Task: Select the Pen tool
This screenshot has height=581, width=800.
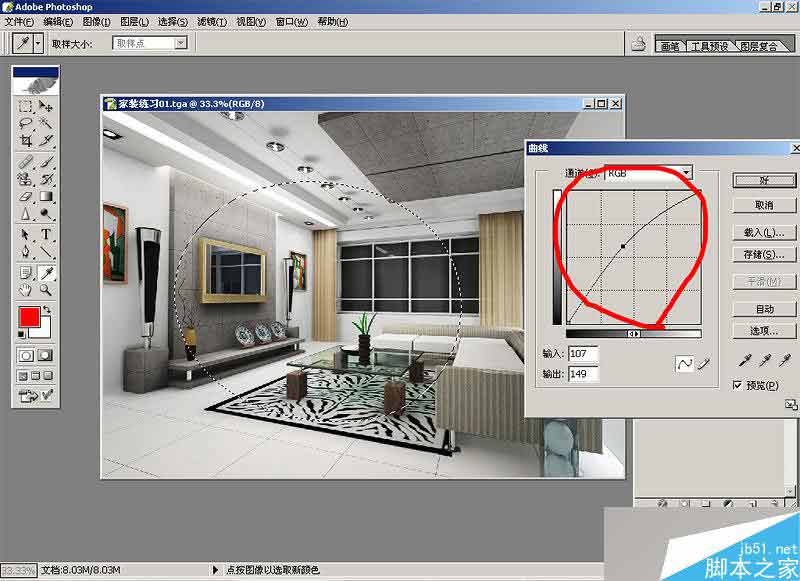Action: coord(26,251)
